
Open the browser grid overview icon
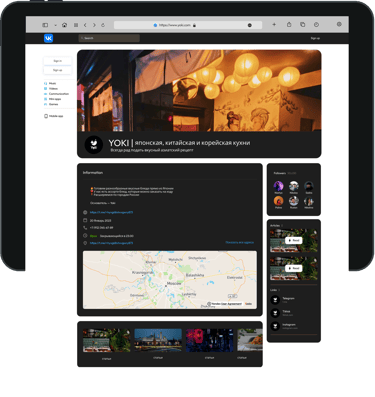pos(76,25)
